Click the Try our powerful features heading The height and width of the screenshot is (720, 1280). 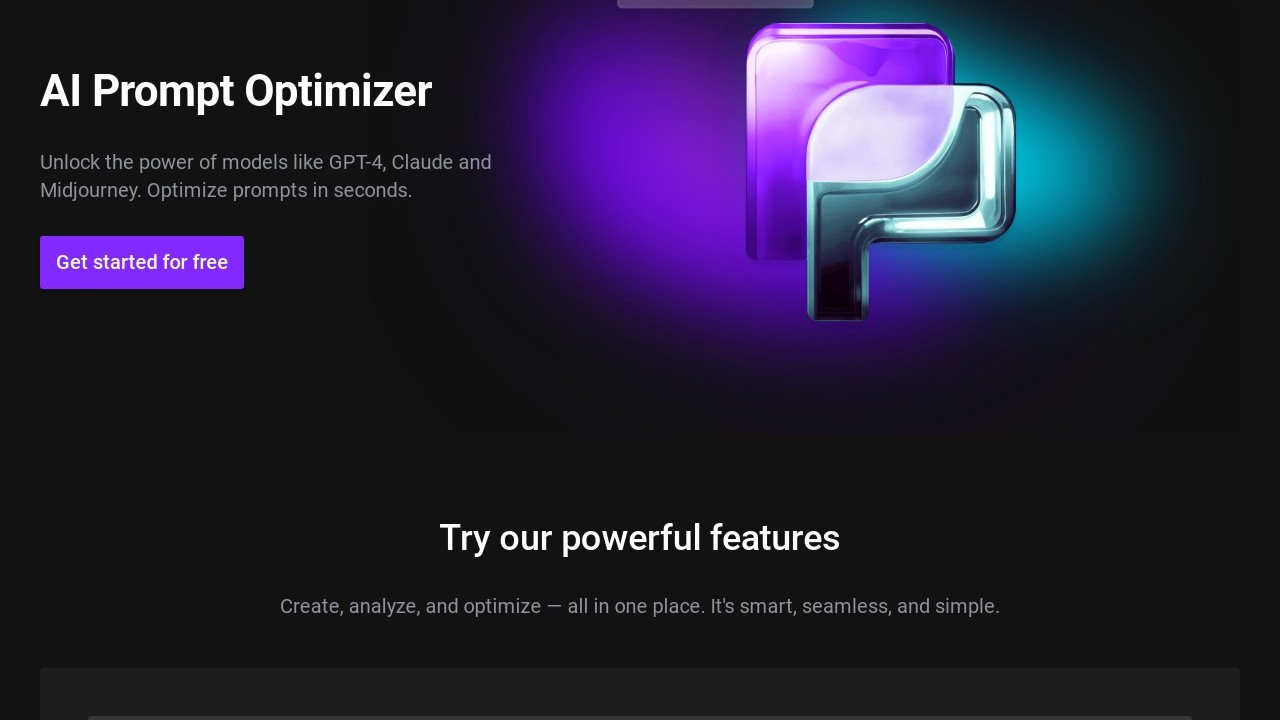pyautogui.click(x=640, y=538)
